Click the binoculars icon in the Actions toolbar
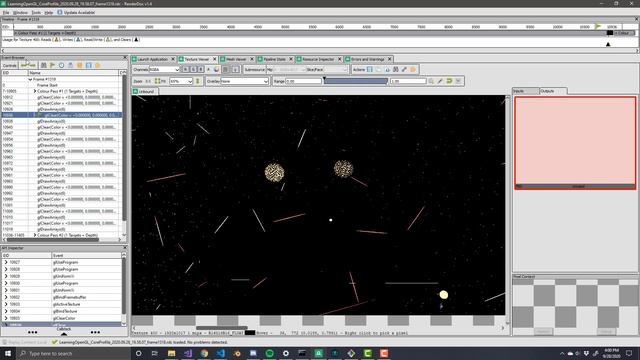This screenshot has height=360, width=640. coord(396,70)
